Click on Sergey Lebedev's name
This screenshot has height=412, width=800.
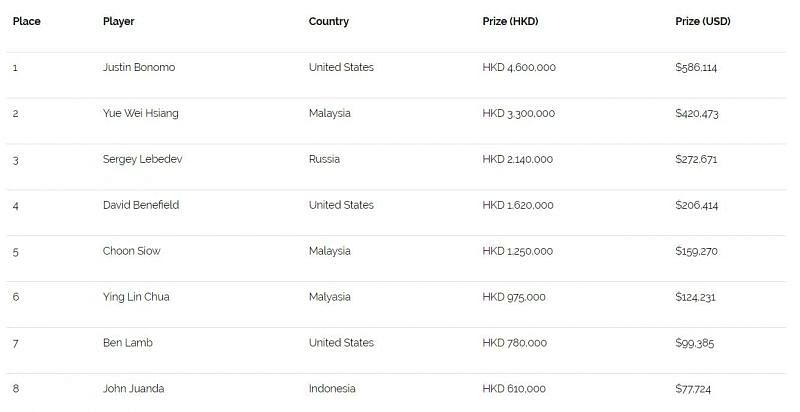pyautogui.click(x=142, y=159)
